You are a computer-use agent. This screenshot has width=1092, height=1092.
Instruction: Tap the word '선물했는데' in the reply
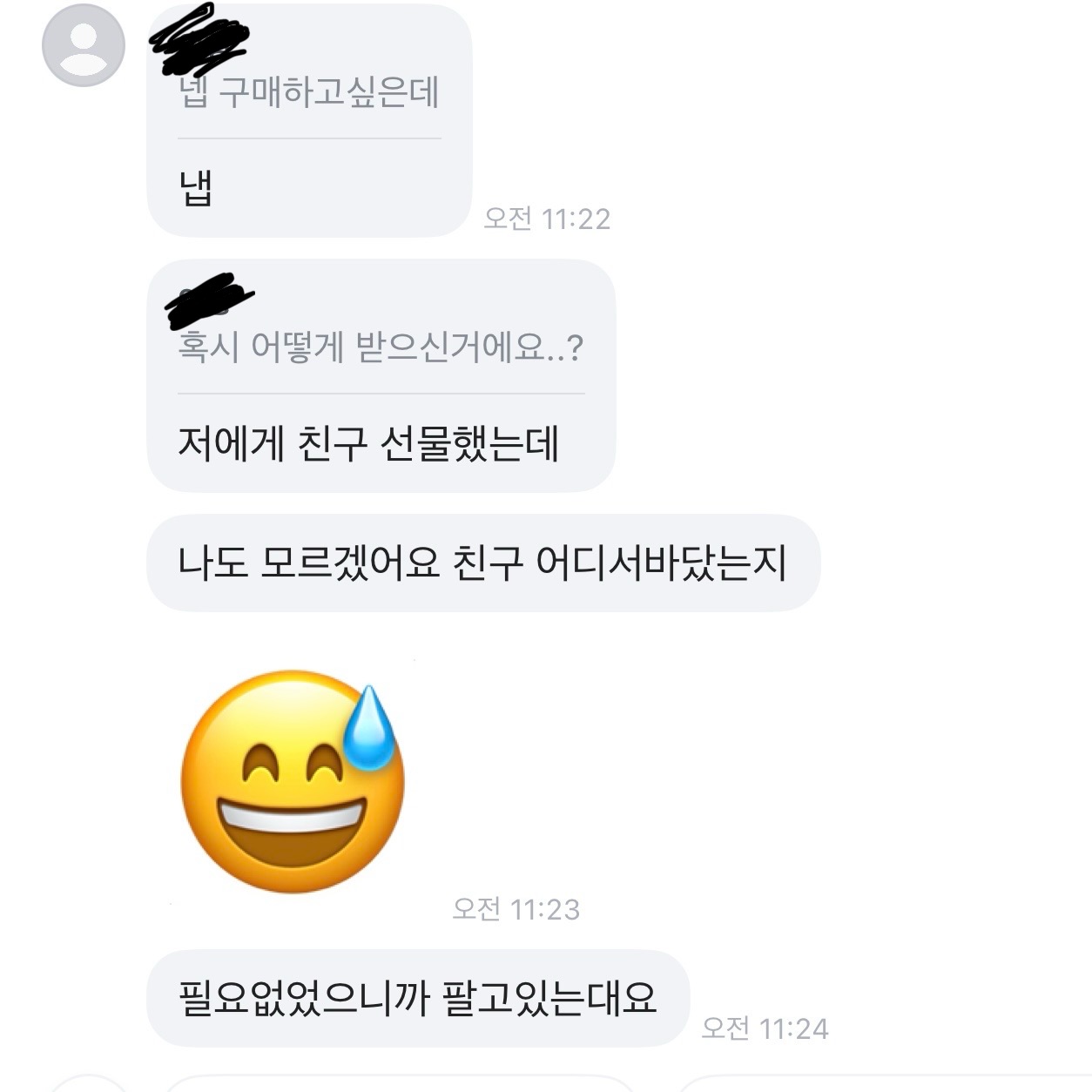pos(469,443)
